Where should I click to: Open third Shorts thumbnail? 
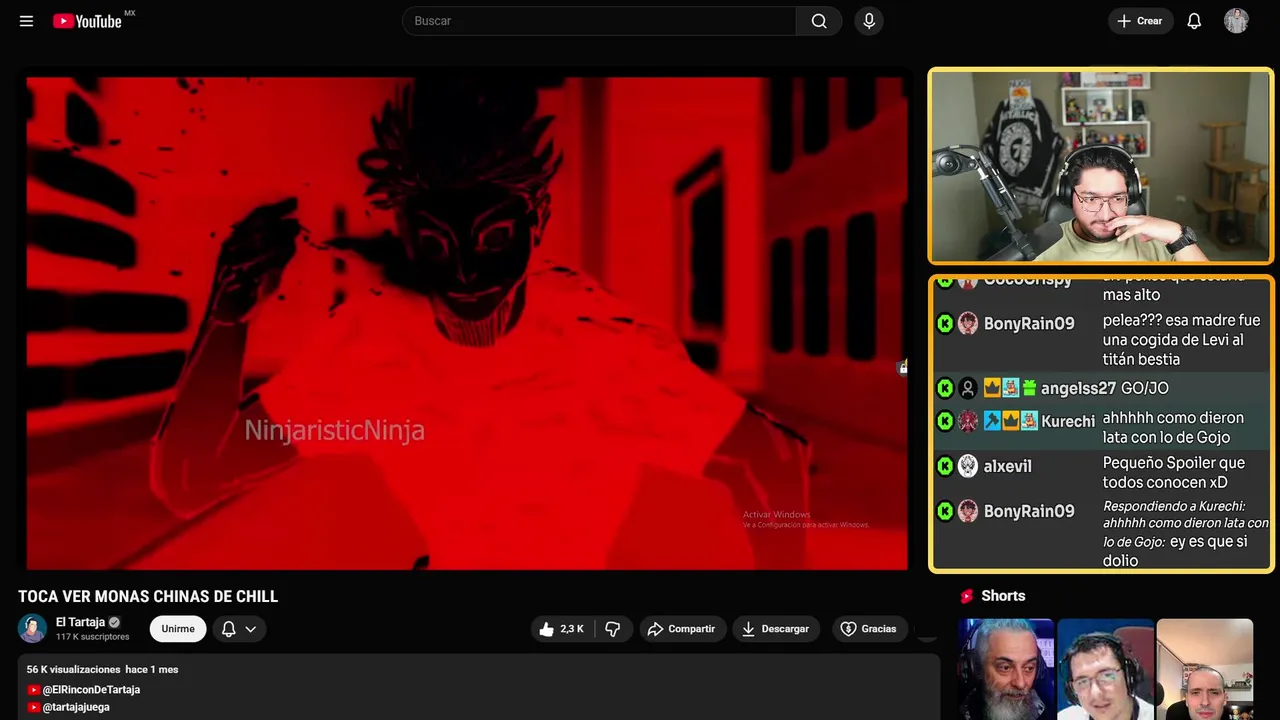[x=1204, y=669]
